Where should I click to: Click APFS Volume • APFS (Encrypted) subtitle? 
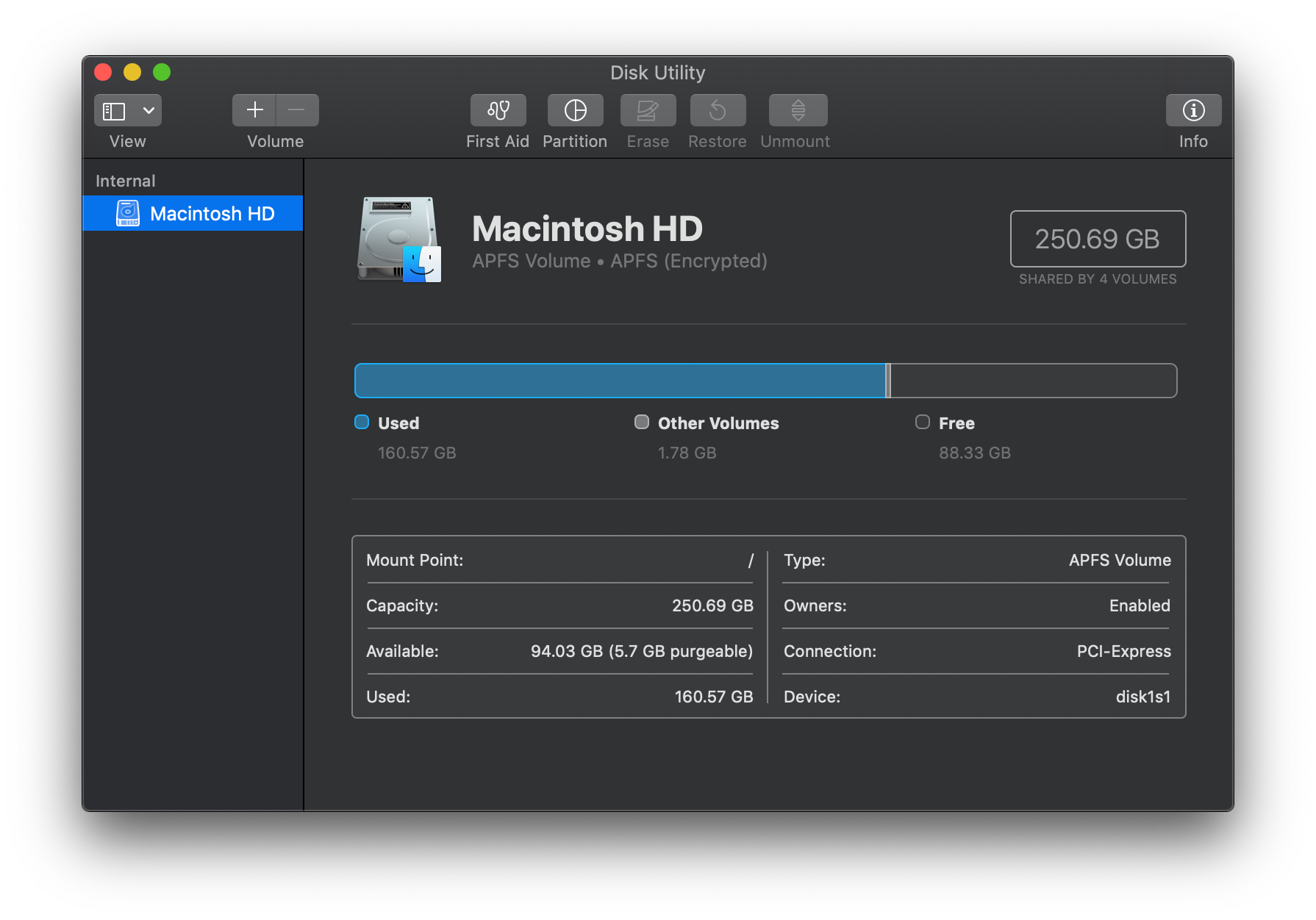[619, 261]
